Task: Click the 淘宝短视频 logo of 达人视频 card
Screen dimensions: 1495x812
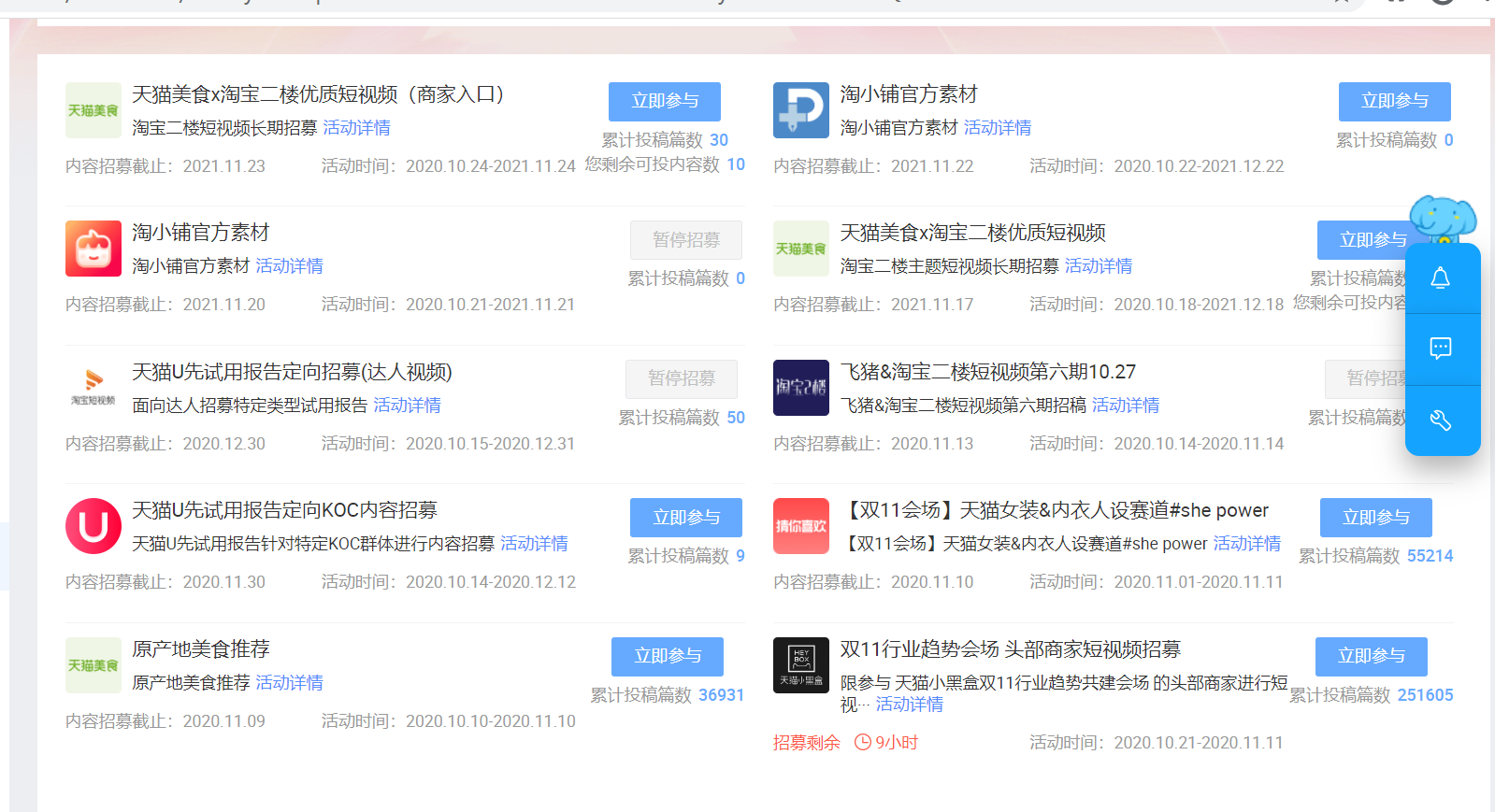Action: click(x=93, y=388)
